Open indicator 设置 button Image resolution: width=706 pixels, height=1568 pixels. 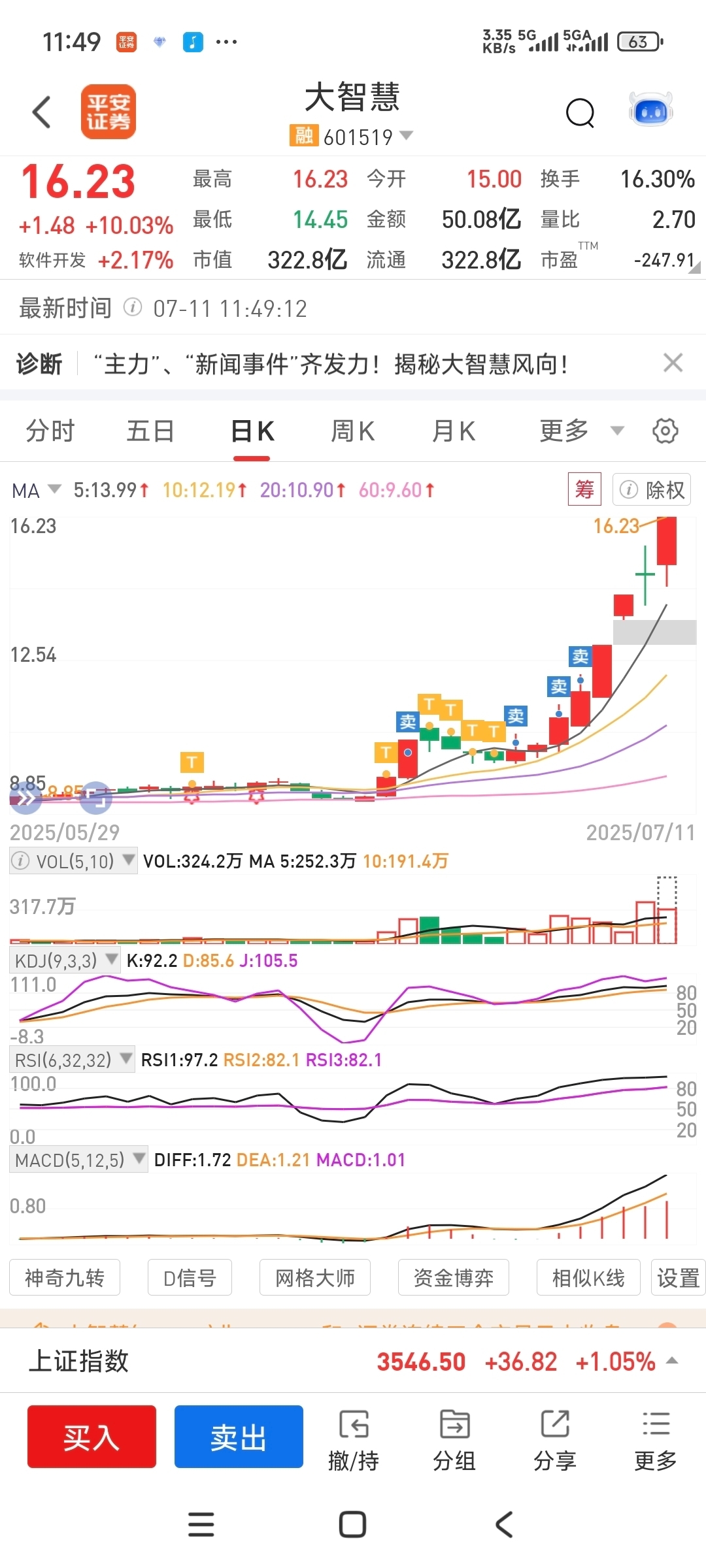679,1277
